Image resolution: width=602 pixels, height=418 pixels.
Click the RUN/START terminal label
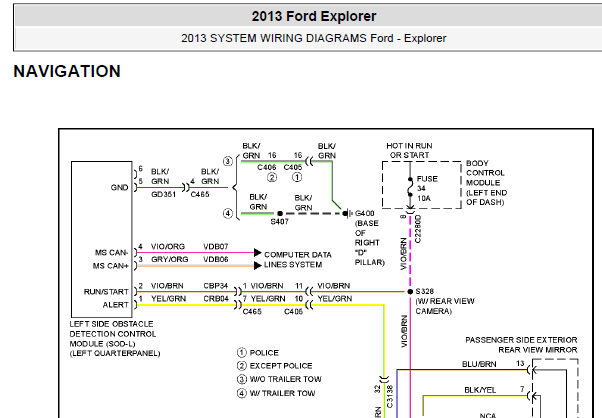pos(106,292)
